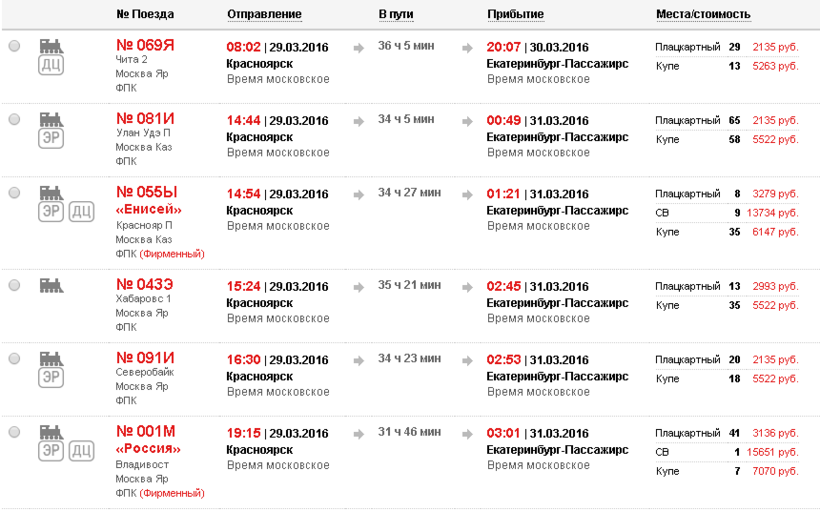Click the ЭР badge for train 091И

tap(51, 378)
